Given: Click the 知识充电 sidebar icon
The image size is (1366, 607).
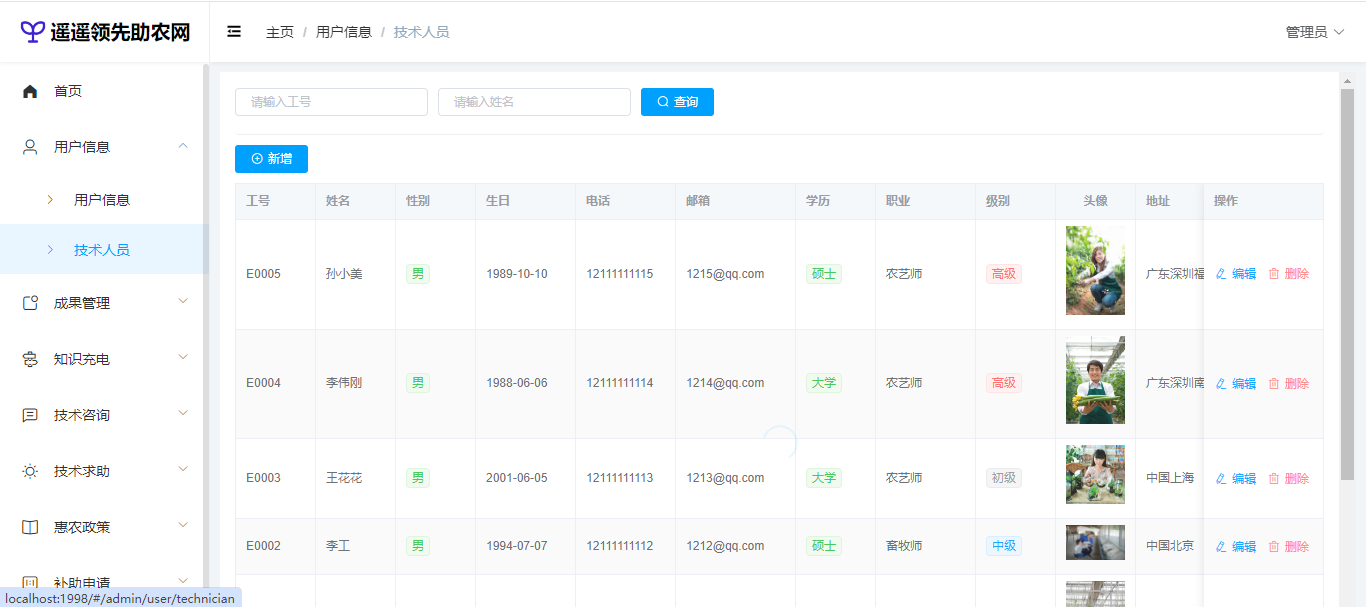Looking at the screenshot, I should point(30,359).
